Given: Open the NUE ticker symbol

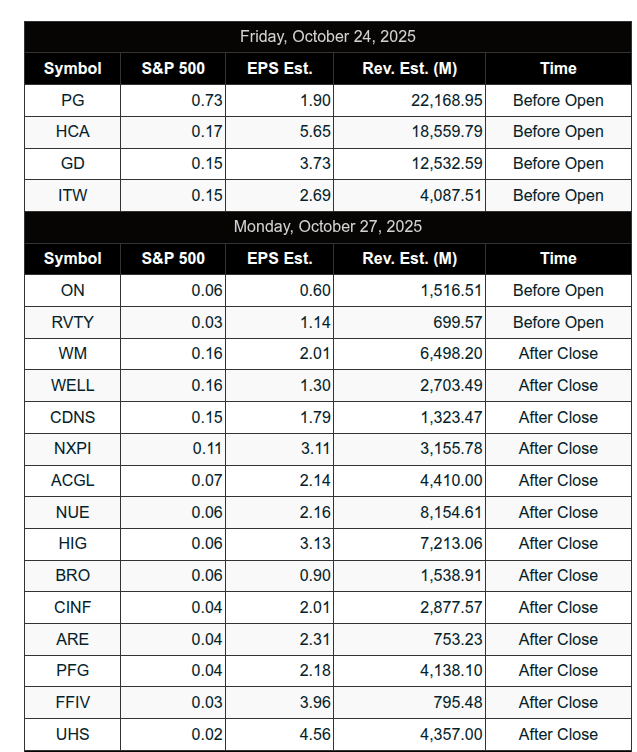Looking at the screenshot, I should [73, 512].
